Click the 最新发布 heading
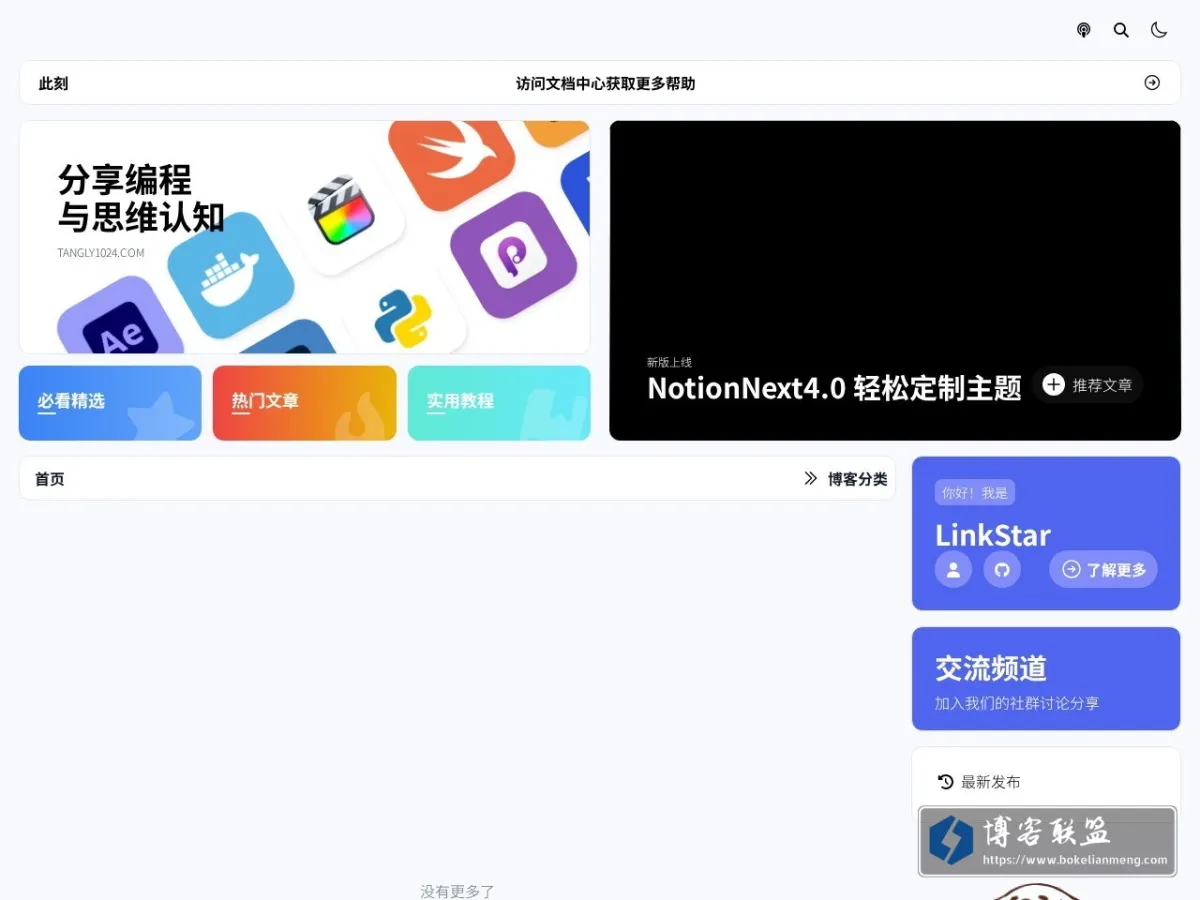This screenshot has width=1200, height=900. click(990, 782)
